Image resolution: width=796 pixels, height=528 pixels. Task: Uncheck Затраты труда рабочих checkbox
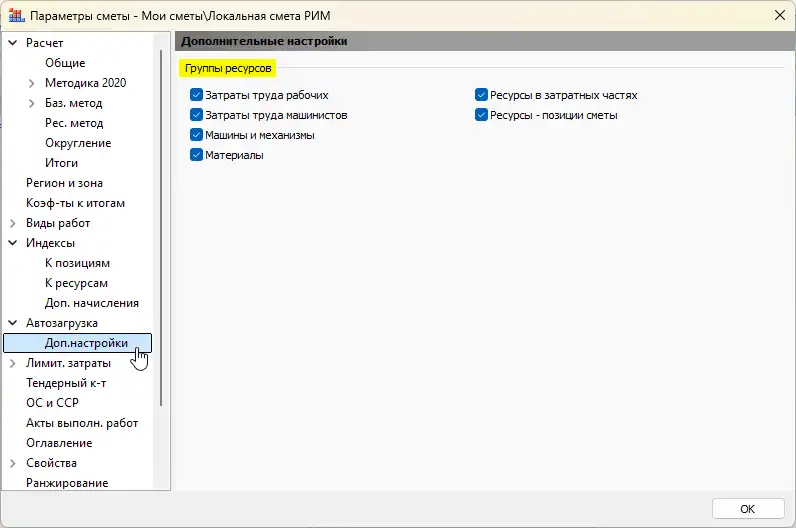pos(196,96)
